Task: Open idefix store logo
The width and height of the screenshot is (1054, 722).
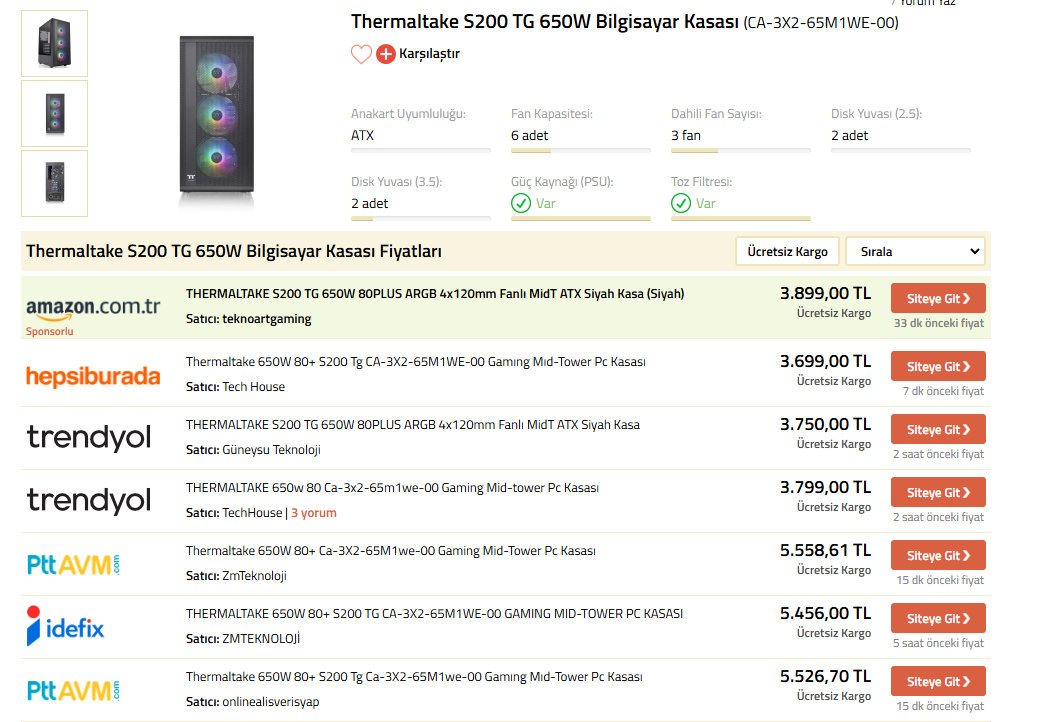Action: point(65,627)
